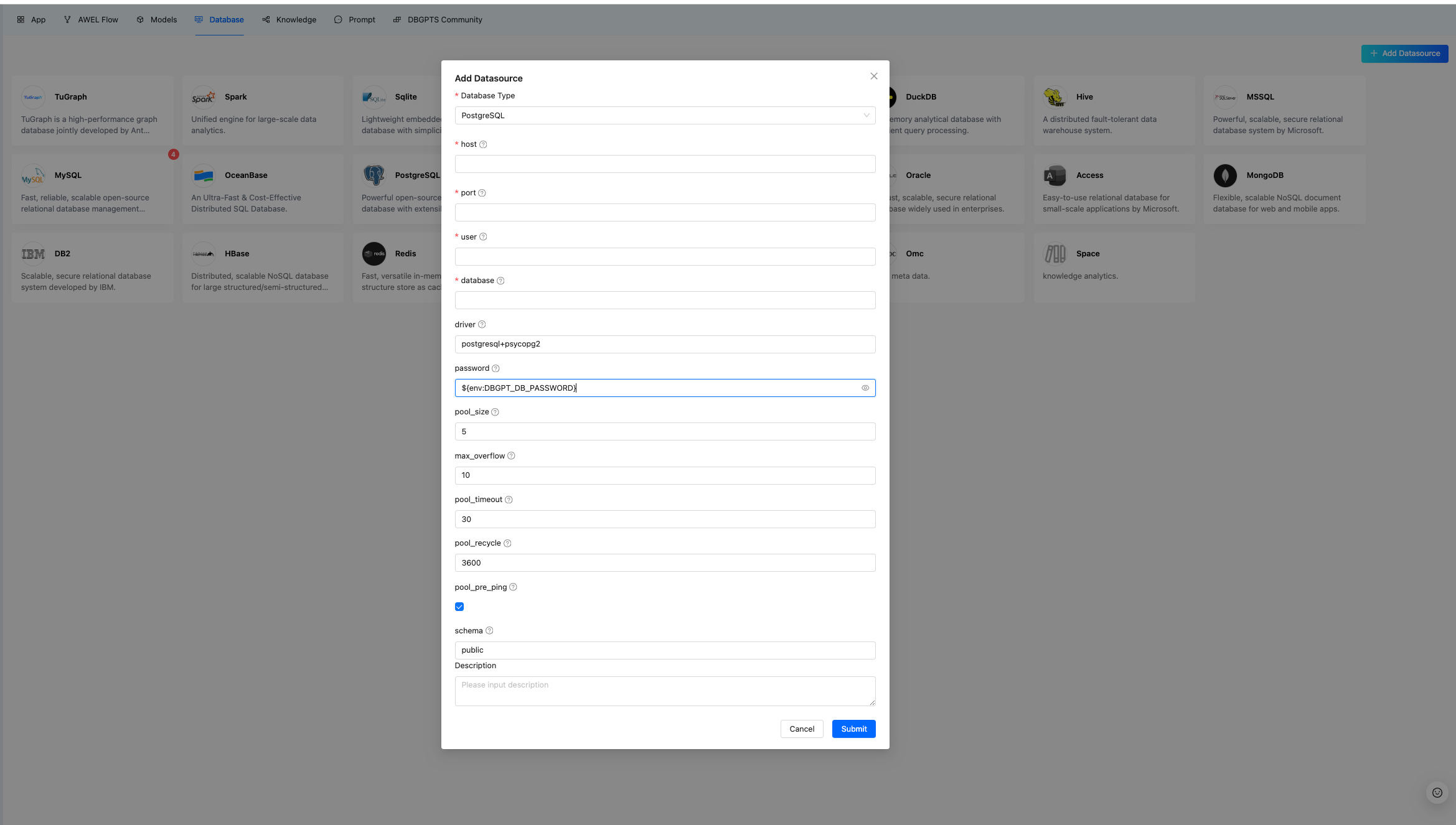Screen dimensions: 1456x825
Task: Close the Add Datasource dialog
Action: click(873, 77)
